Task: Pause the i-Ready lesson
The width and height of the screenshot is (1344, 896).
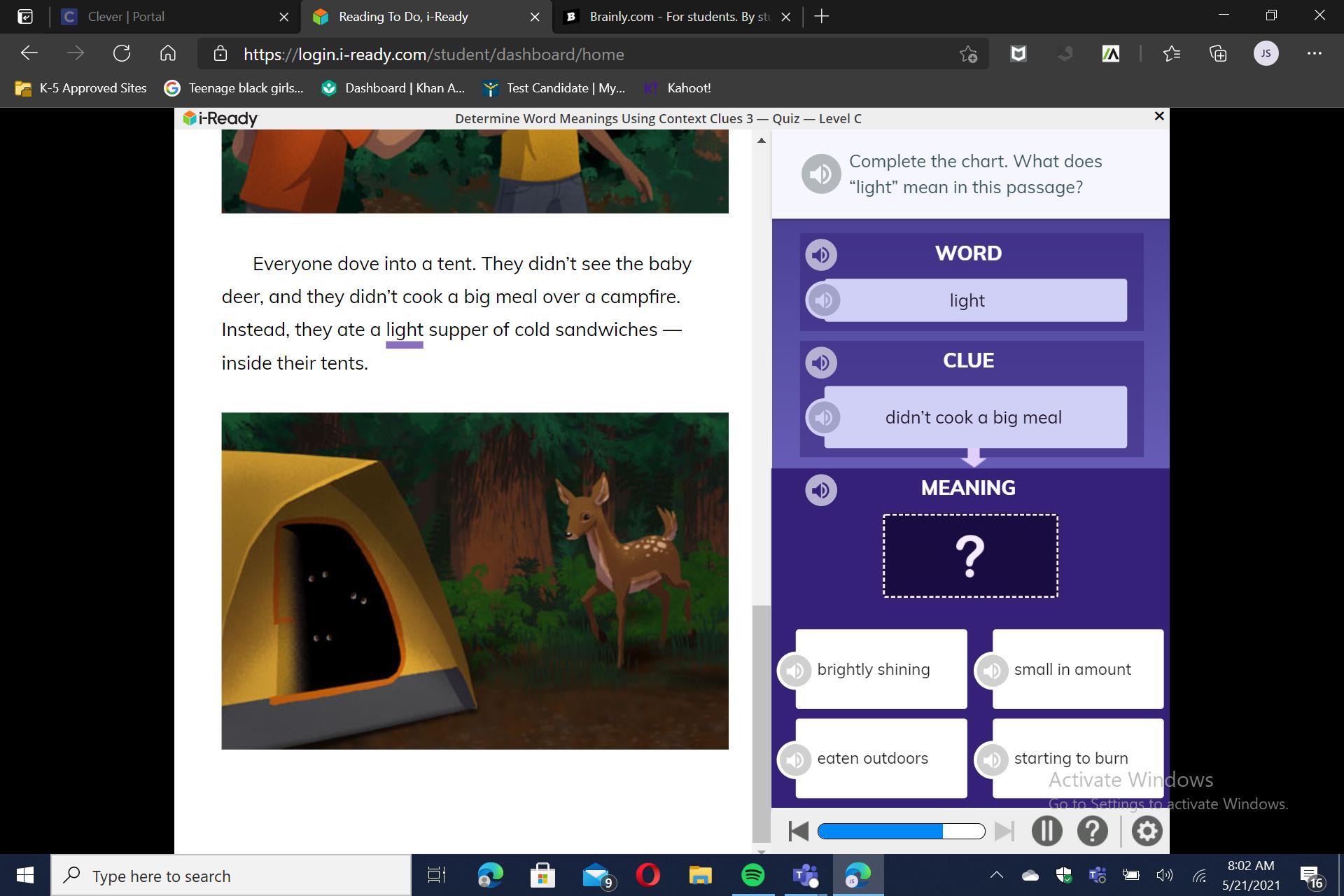Action: pyautogui.click(x=1046, y=831)
